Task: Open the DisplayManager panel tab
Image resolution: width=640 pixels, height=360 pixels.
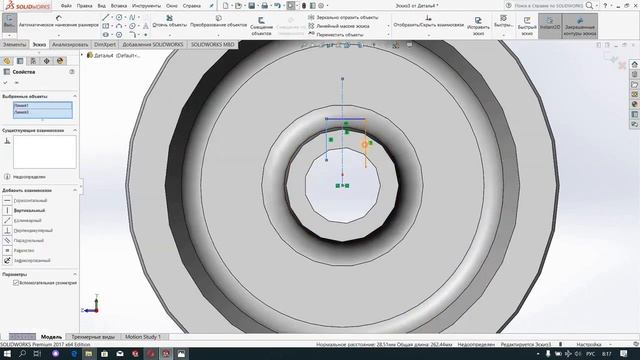Action: (x=60, y=61)
